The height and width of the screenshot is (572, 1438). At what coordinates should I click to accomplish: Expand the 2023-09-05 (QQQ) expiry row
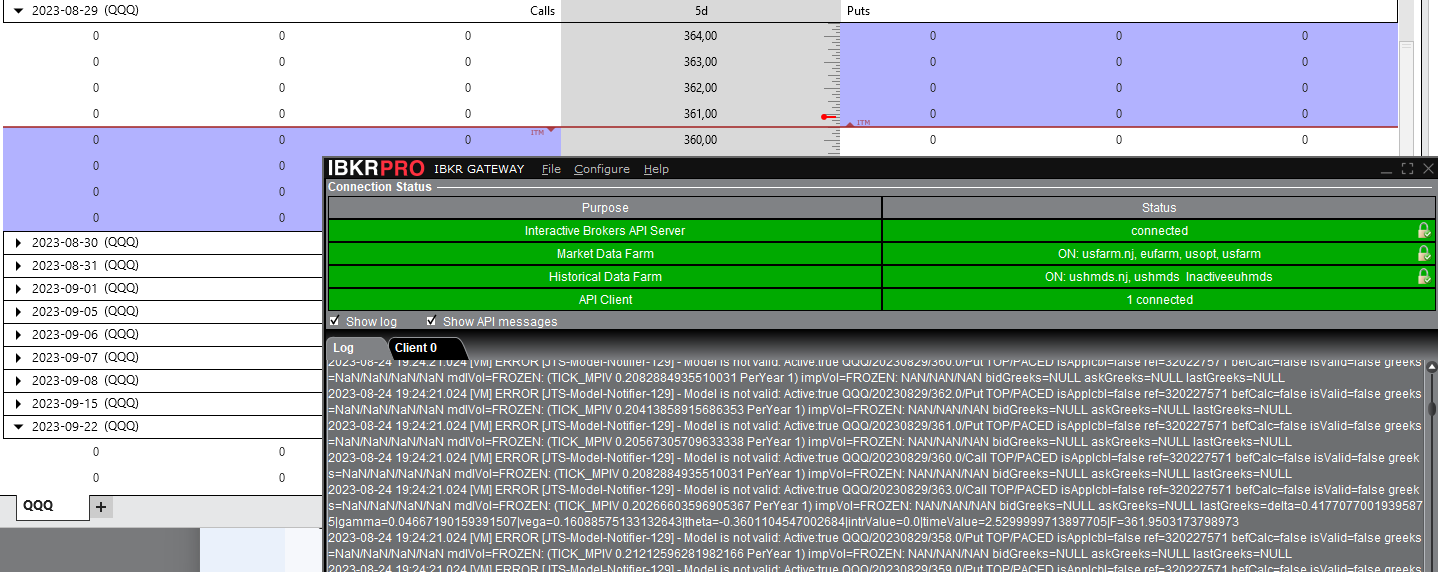(x=18, y=312)
